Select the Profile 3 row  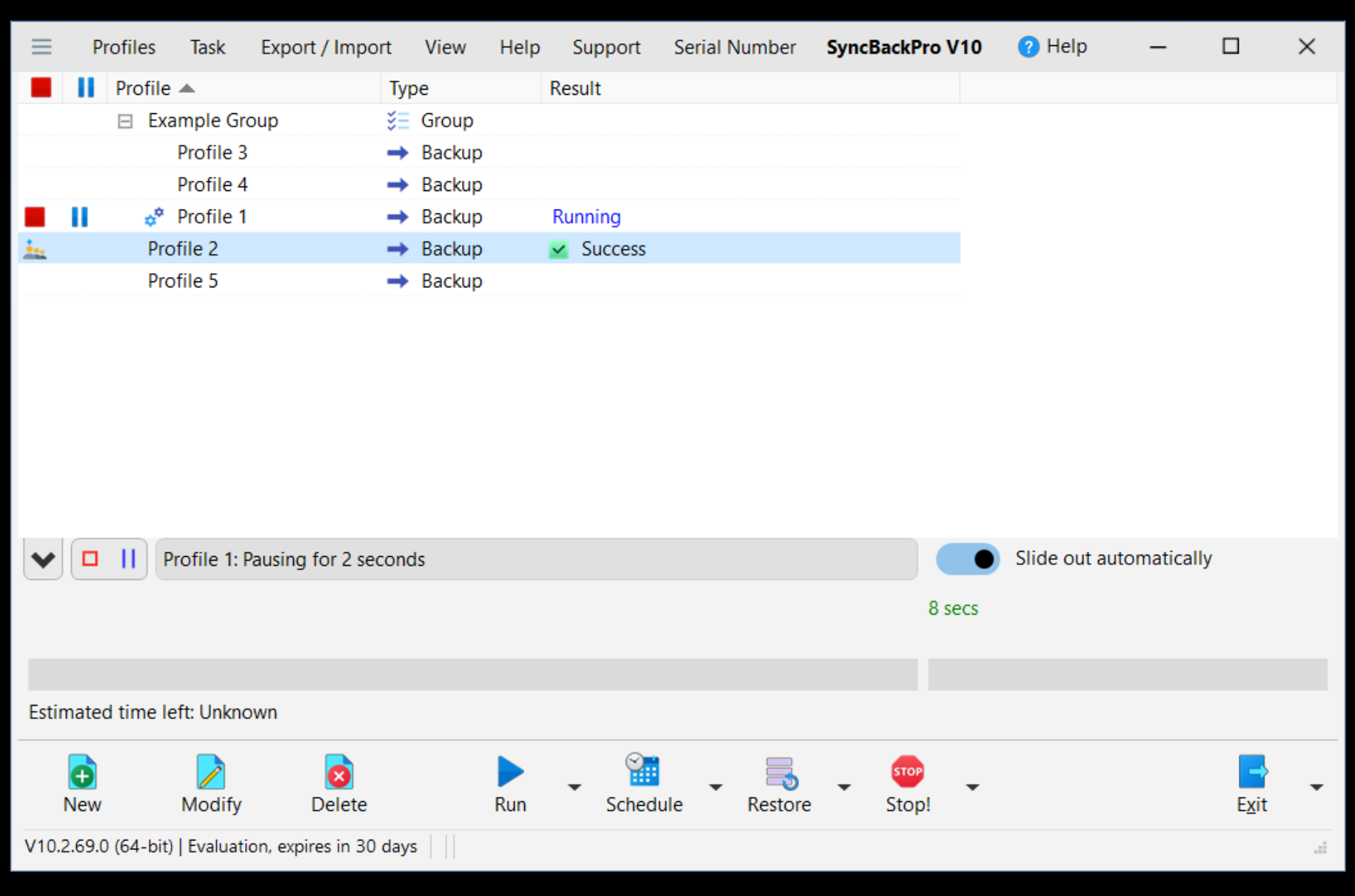(x=489, y=153)
